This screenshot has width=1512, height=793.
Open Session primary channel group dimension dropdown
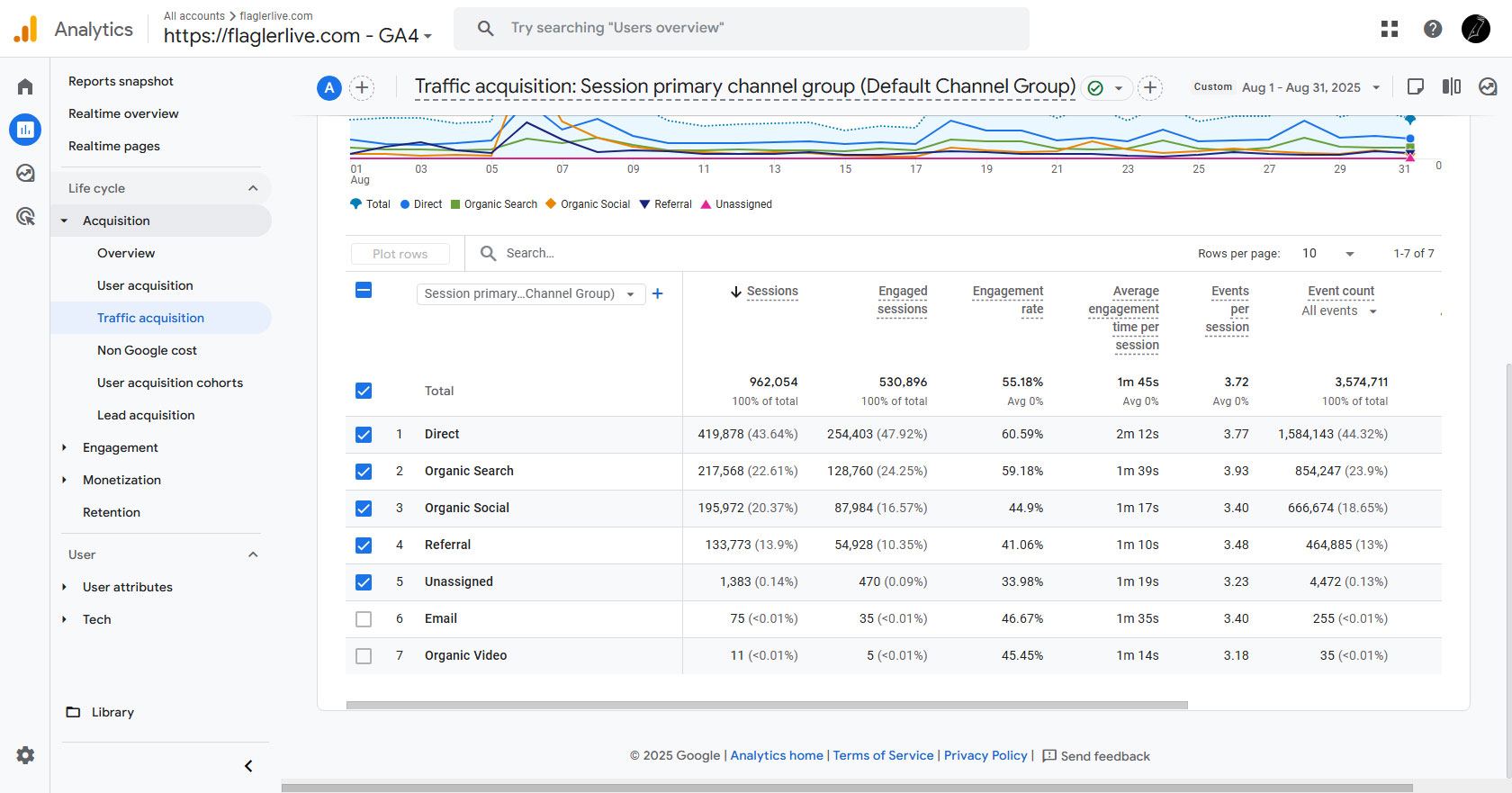tap(531, 293)
